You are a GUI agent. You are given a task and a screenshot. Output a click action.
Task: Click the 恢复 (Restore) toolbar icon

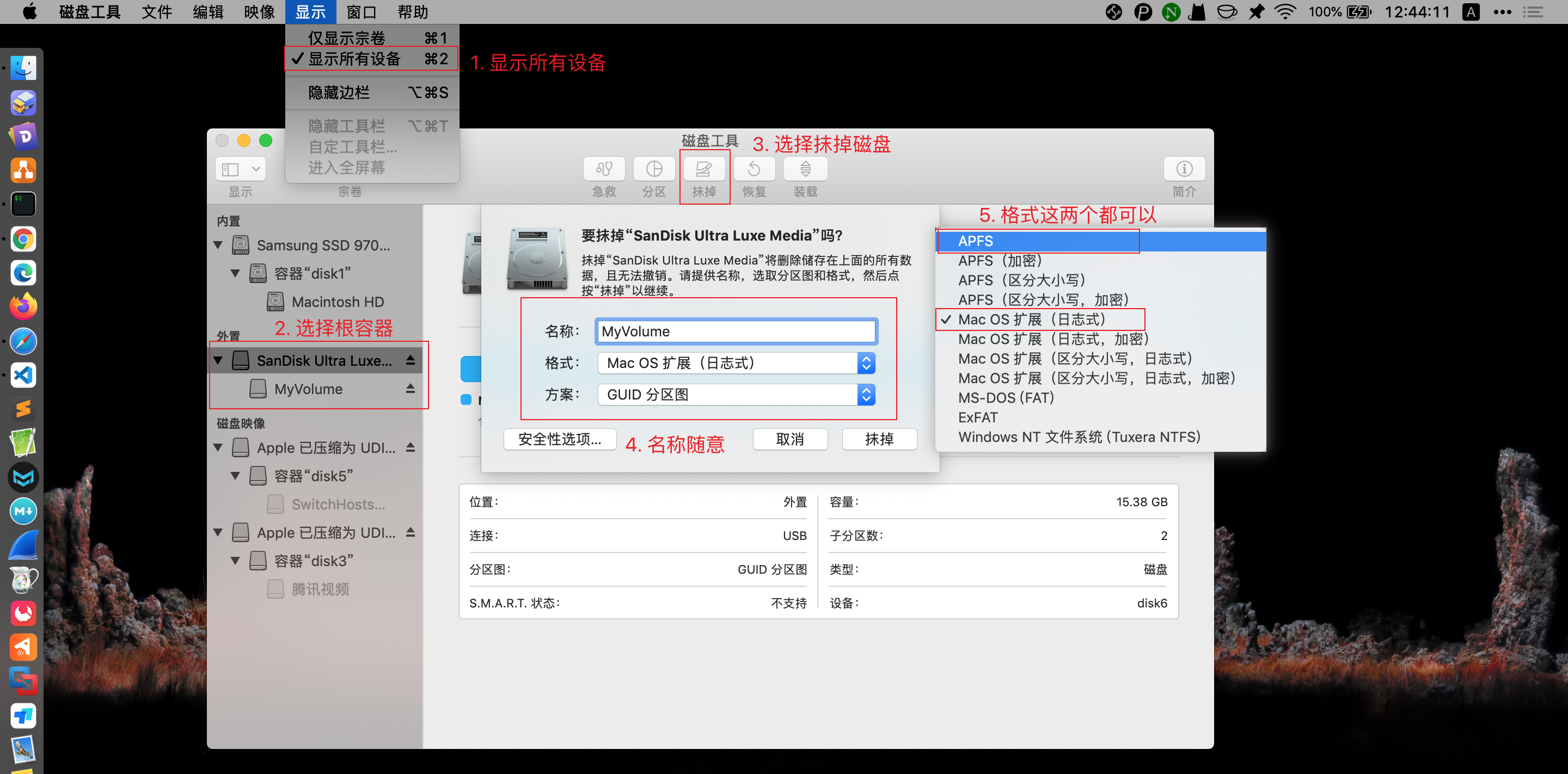coord(754,176)
